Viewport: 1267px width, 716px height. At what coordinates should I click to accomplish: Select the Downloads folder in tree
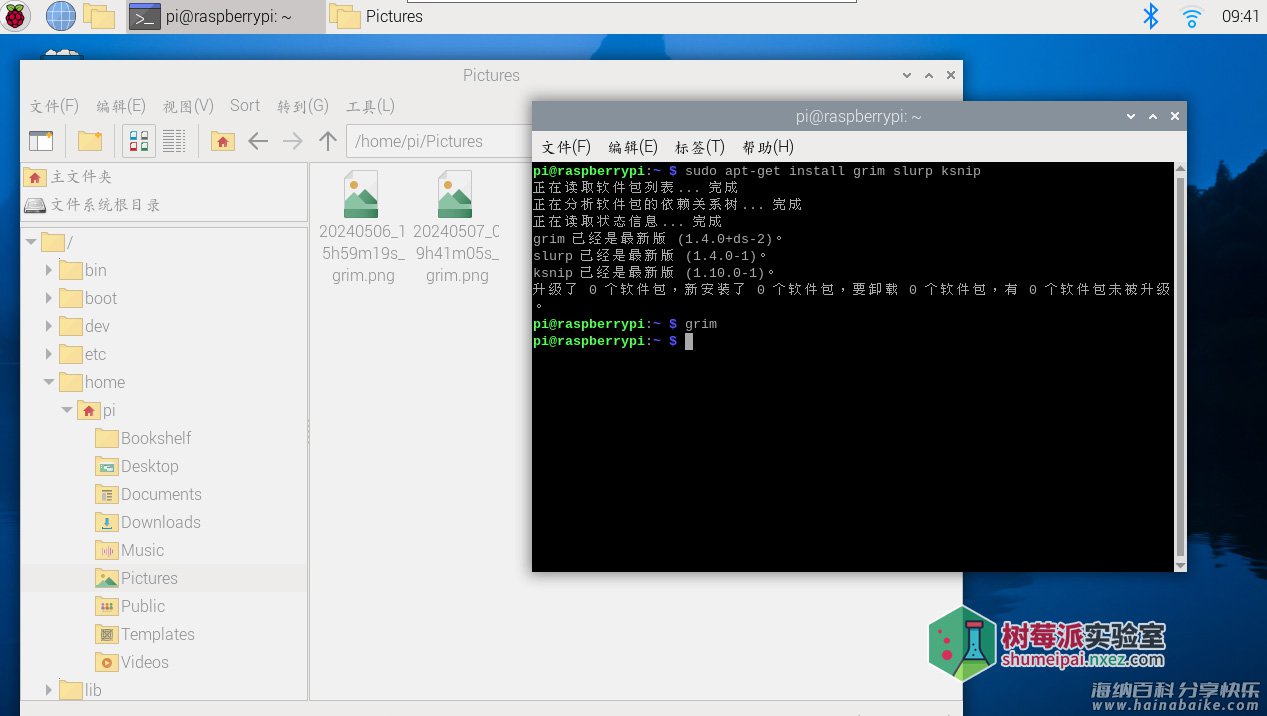pos(160,522)
